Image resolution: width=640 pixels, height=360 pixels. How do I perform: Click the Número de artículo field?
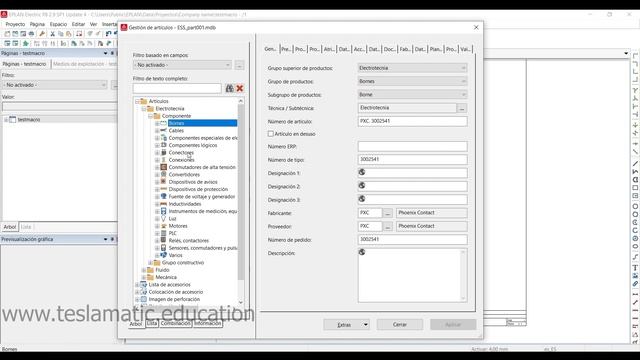[x=412, y=121]
